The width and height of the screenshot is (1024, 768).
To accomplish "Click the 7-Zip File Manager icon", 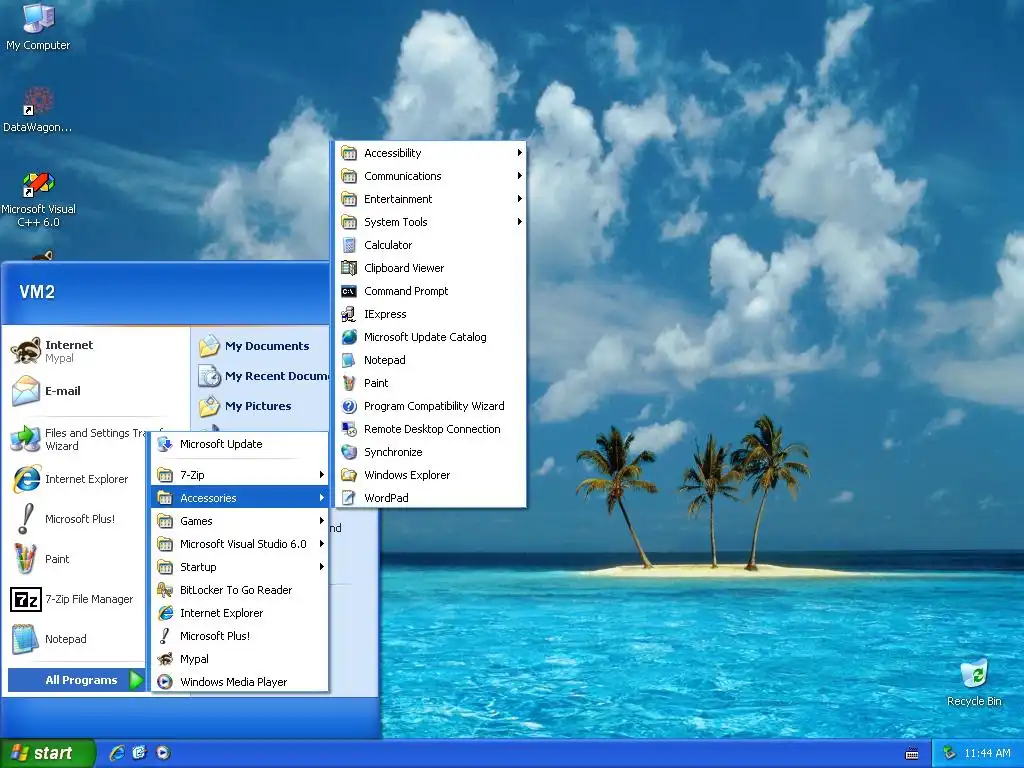I will pyautogui.click(x=25, y=599).
